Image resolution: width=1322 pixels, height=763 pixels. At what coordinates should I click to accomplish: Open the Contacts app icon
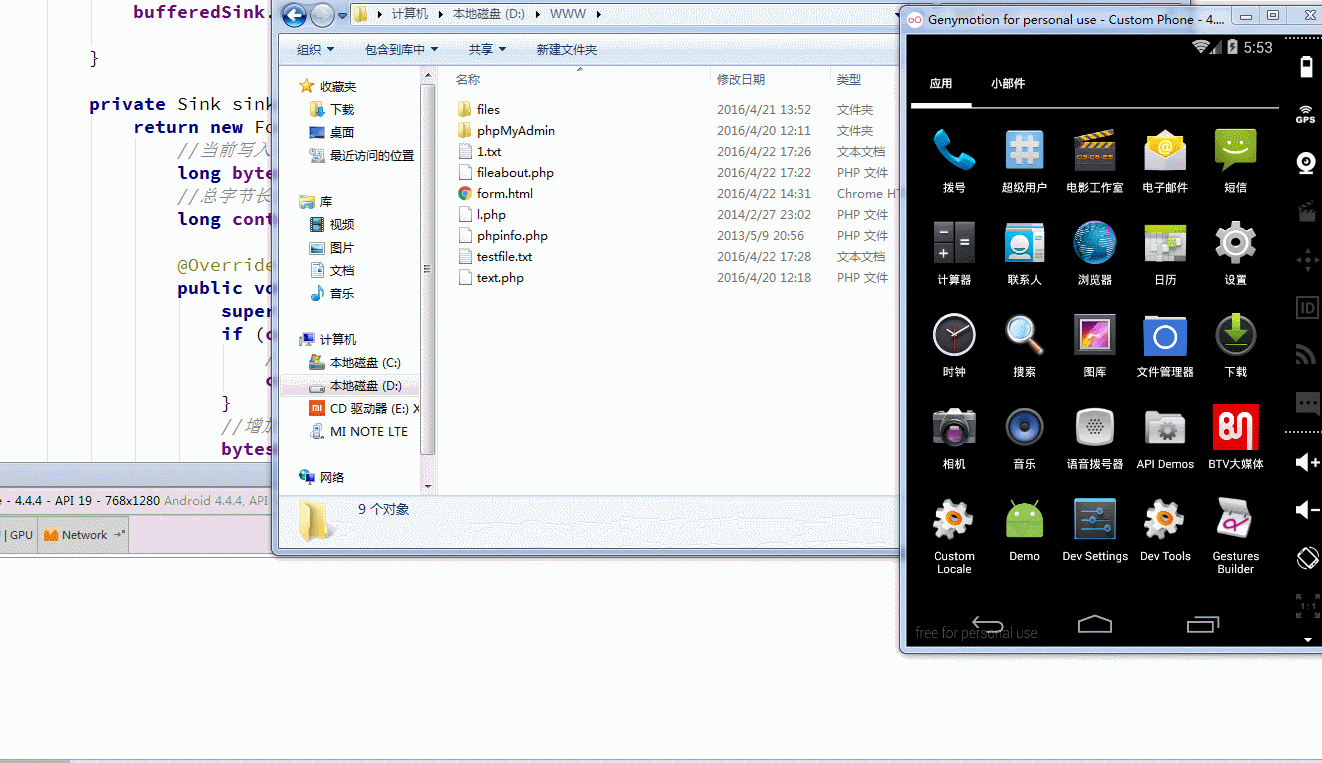[1024, 243]
